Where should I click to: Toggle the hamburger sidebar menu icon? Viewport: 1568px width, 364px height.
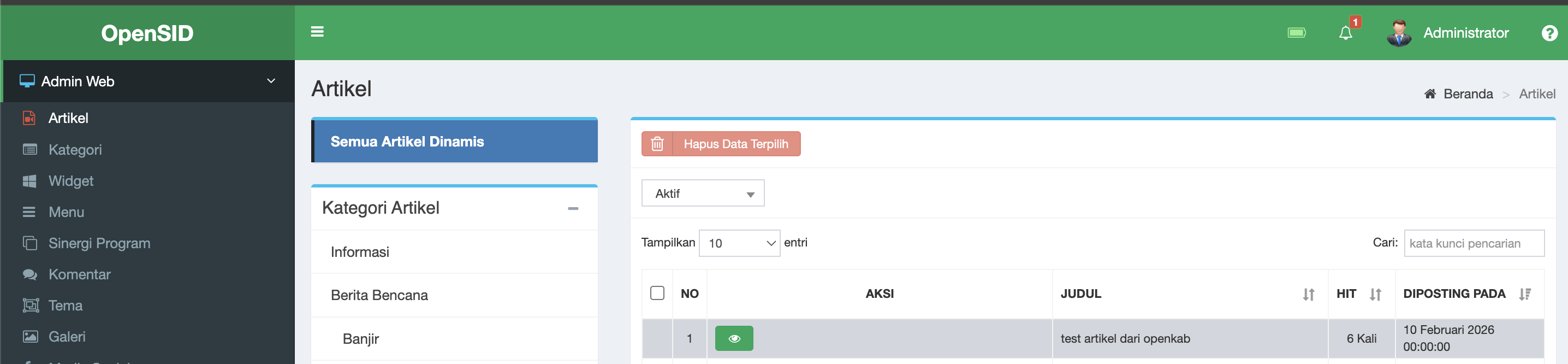tap(317, 32)
